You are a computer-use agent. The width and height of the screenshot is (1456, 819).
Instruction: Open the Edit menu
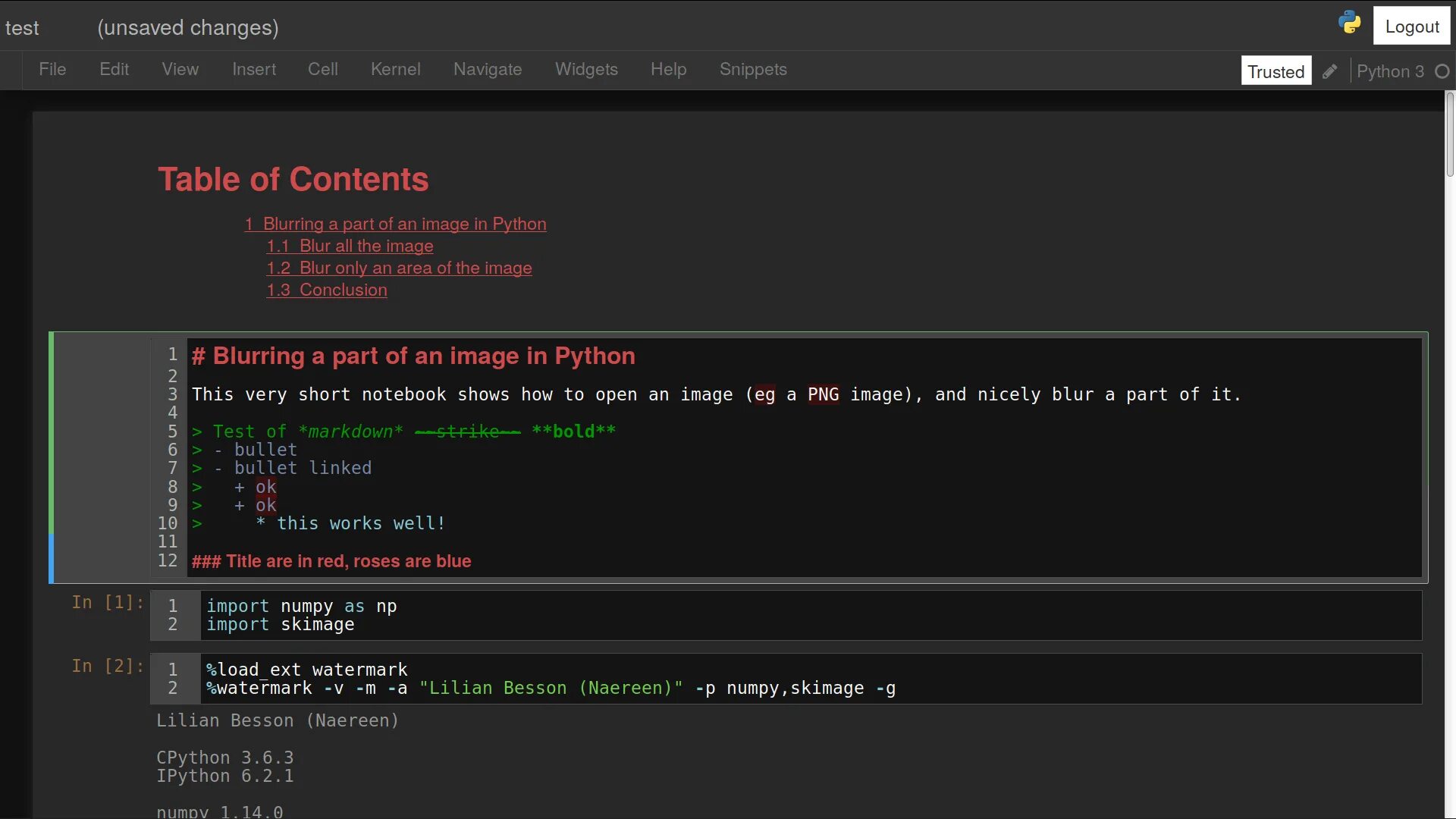(114, 69)
